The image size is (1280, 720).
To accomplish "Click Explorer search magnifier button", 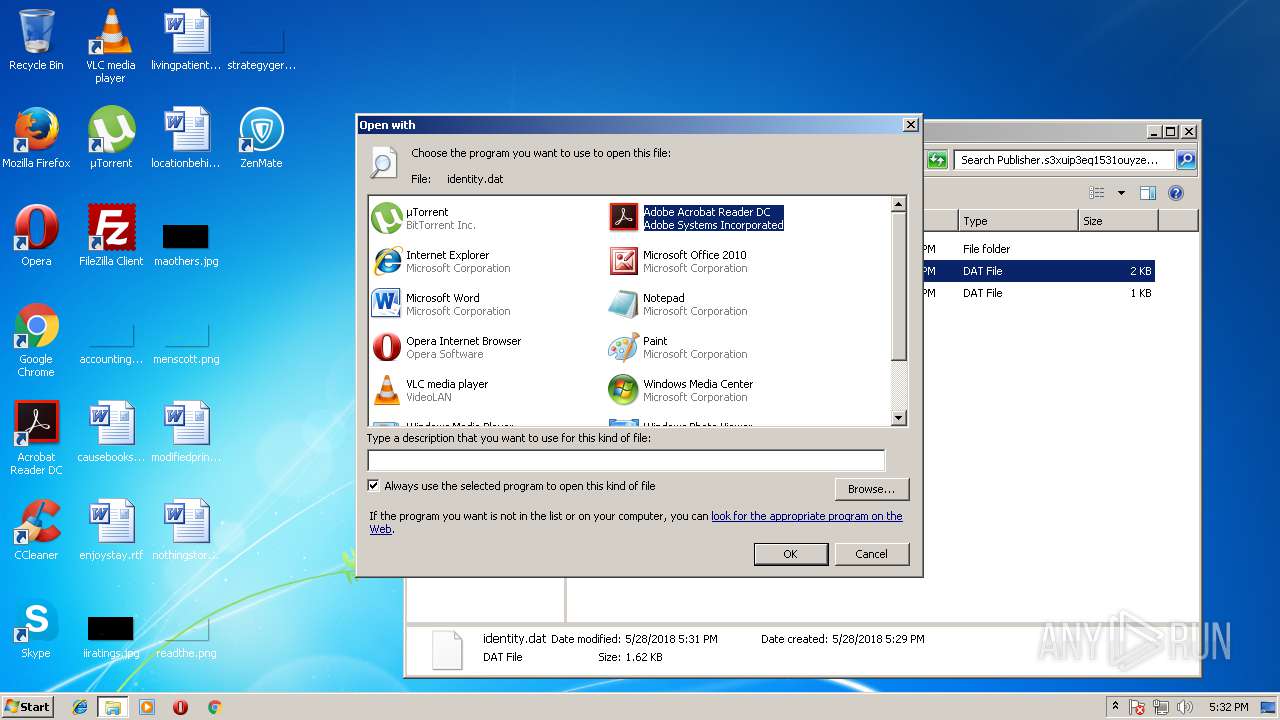I will [1186, 159].
